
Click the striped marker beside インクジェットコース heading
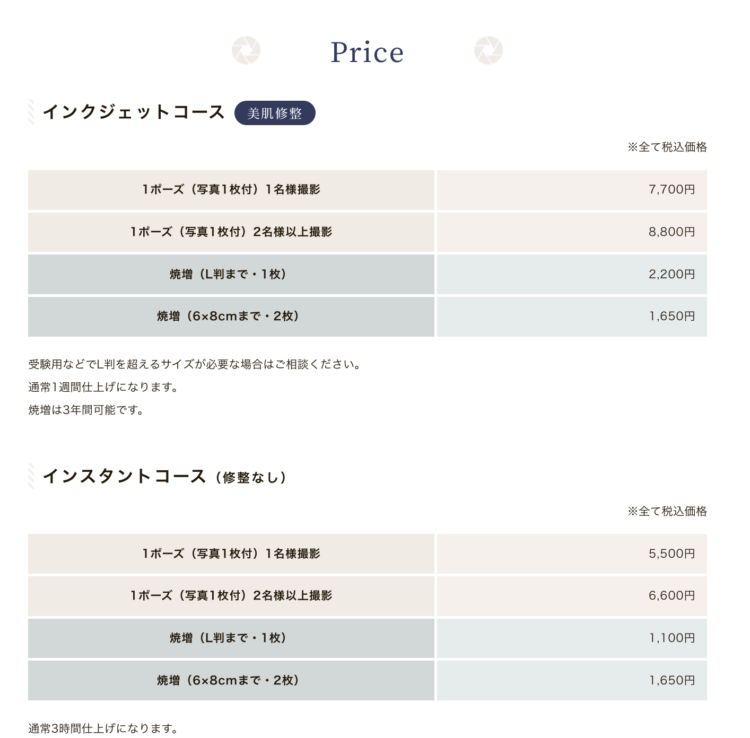point(31,112)
